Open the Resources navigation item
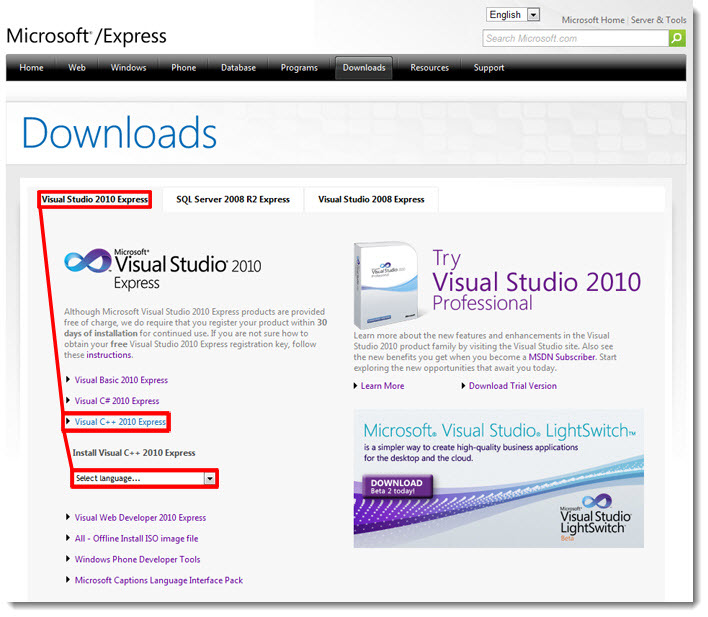 click(429, 68)
